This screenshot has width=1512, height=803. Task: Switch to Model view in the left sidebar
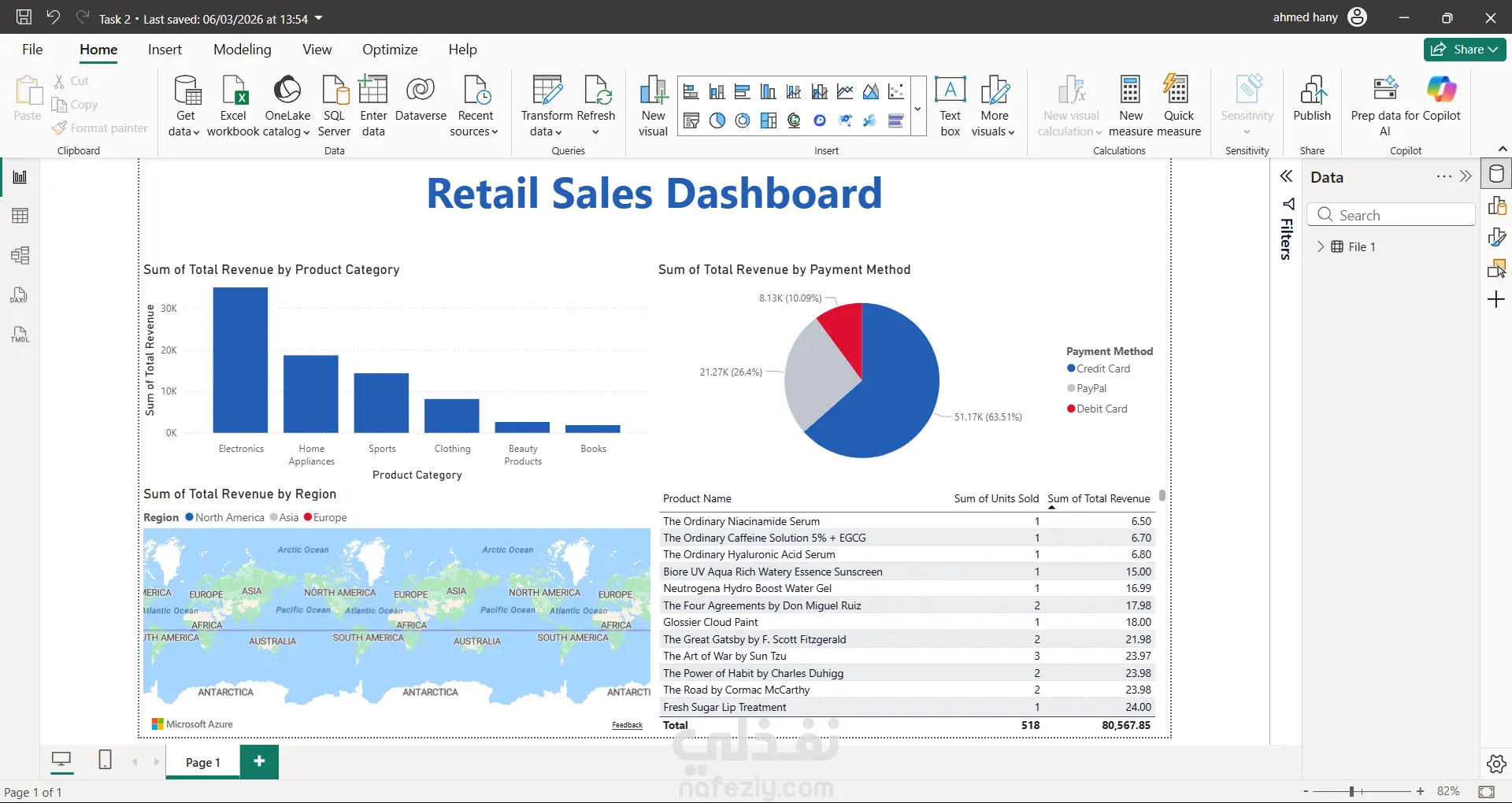click(20, 255)
